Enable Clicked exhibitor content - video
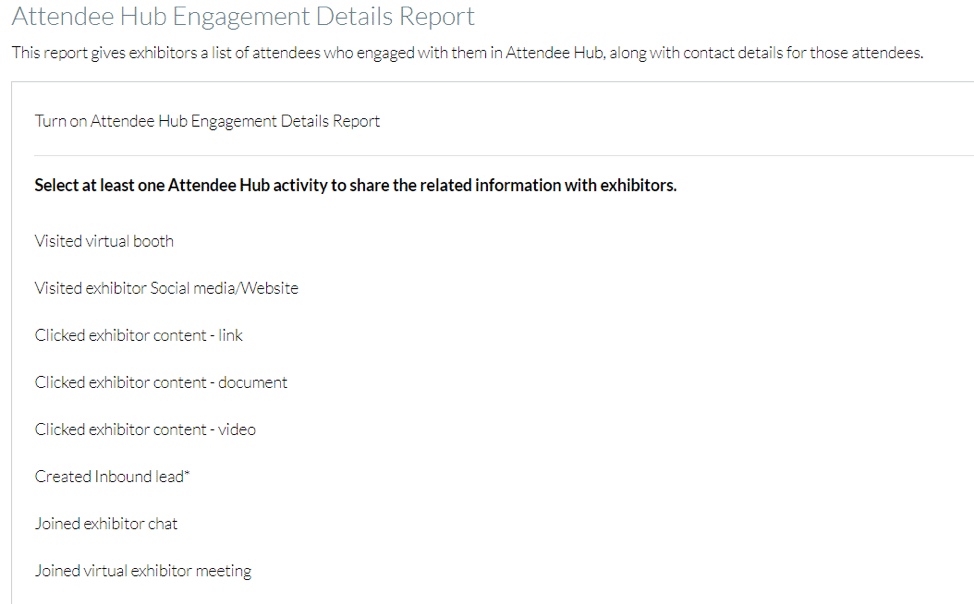974x604 pixels. 145,429
